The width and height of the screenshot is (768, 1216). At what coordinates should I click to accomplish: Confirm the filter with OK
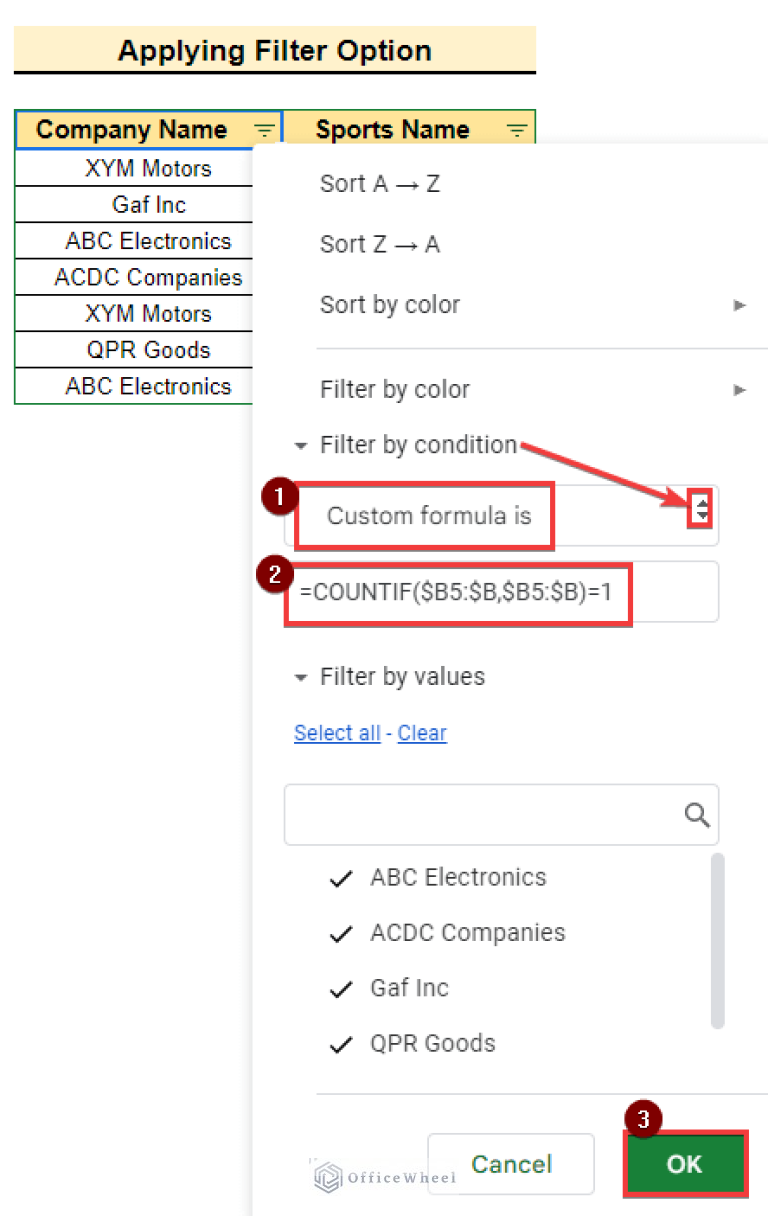point(685,1164)
